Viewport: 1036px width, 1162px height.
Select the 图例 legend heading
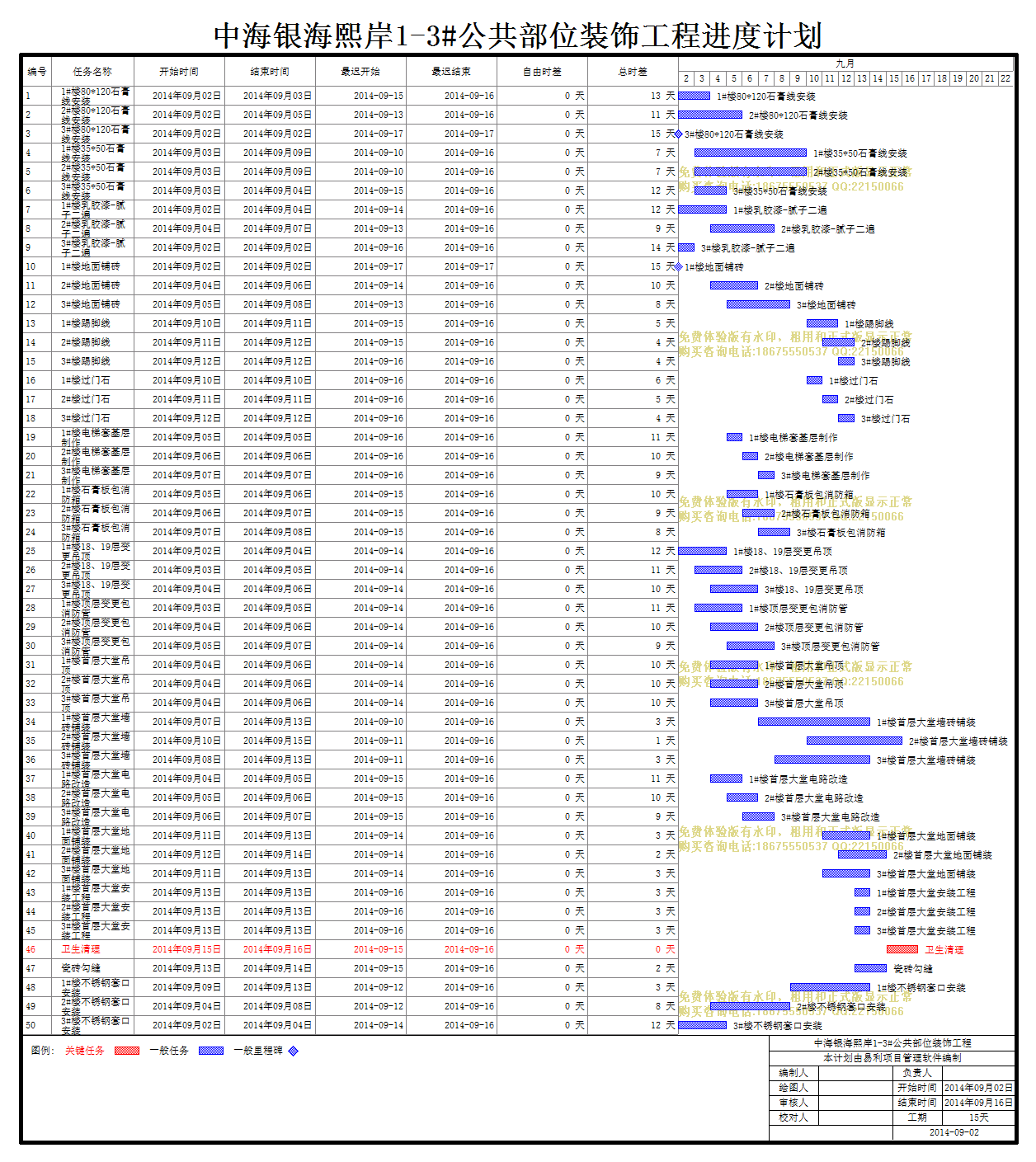[43, 1051]
